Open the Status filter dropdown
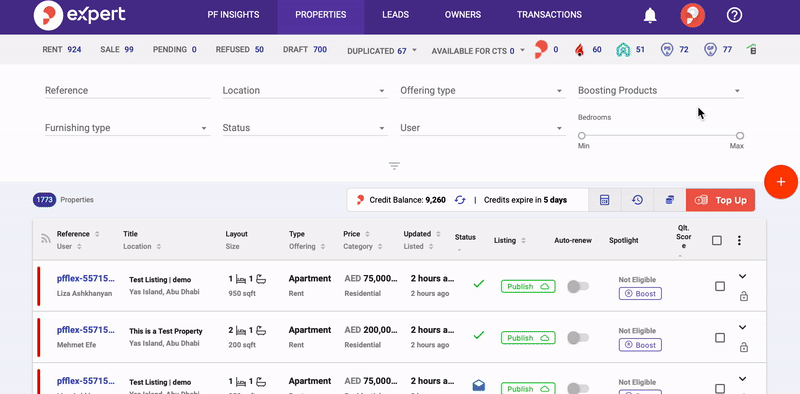 coord(305,128)
